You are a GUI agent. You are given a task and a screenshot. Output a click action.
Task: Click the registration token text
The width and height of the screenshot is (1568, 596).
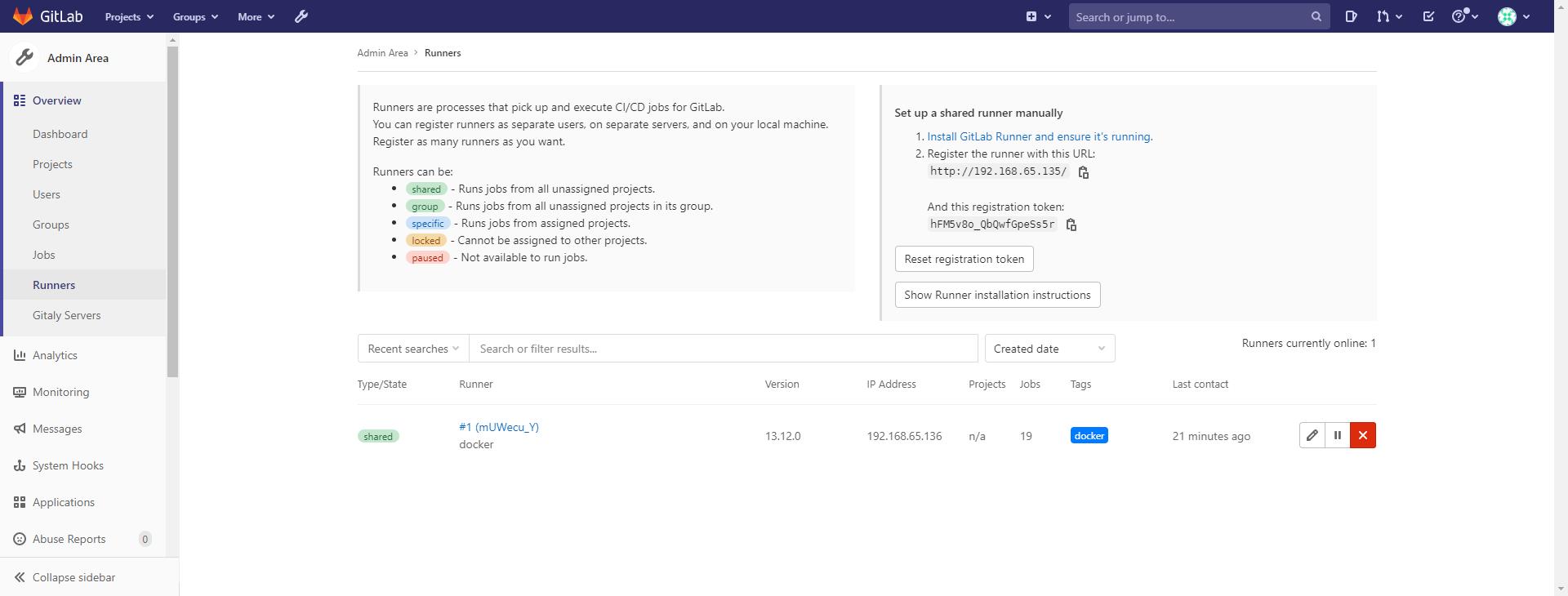coord(991,225)
